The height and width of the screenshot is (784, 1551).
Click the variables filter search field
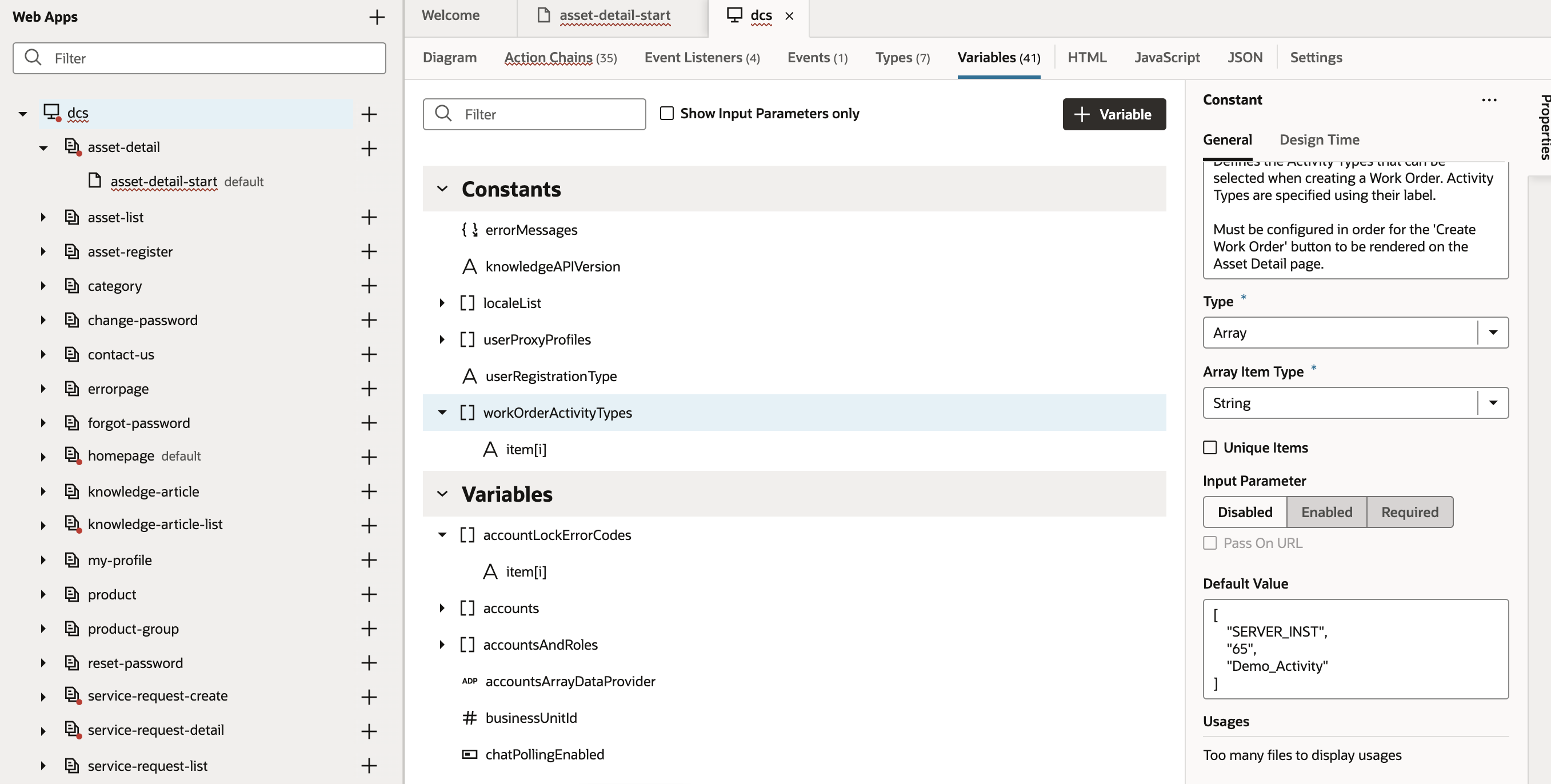pyautogui.click(x=534, y=114)
